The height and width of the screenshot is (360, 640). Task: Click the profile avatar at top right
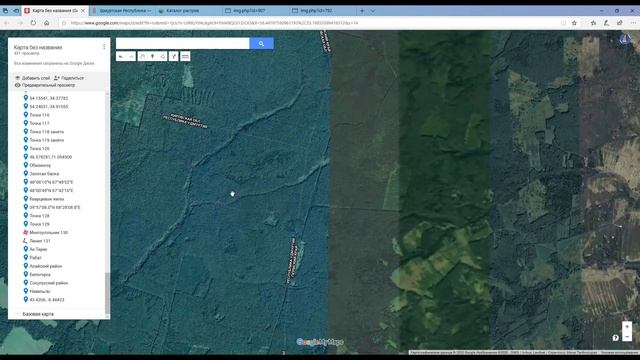625,39
